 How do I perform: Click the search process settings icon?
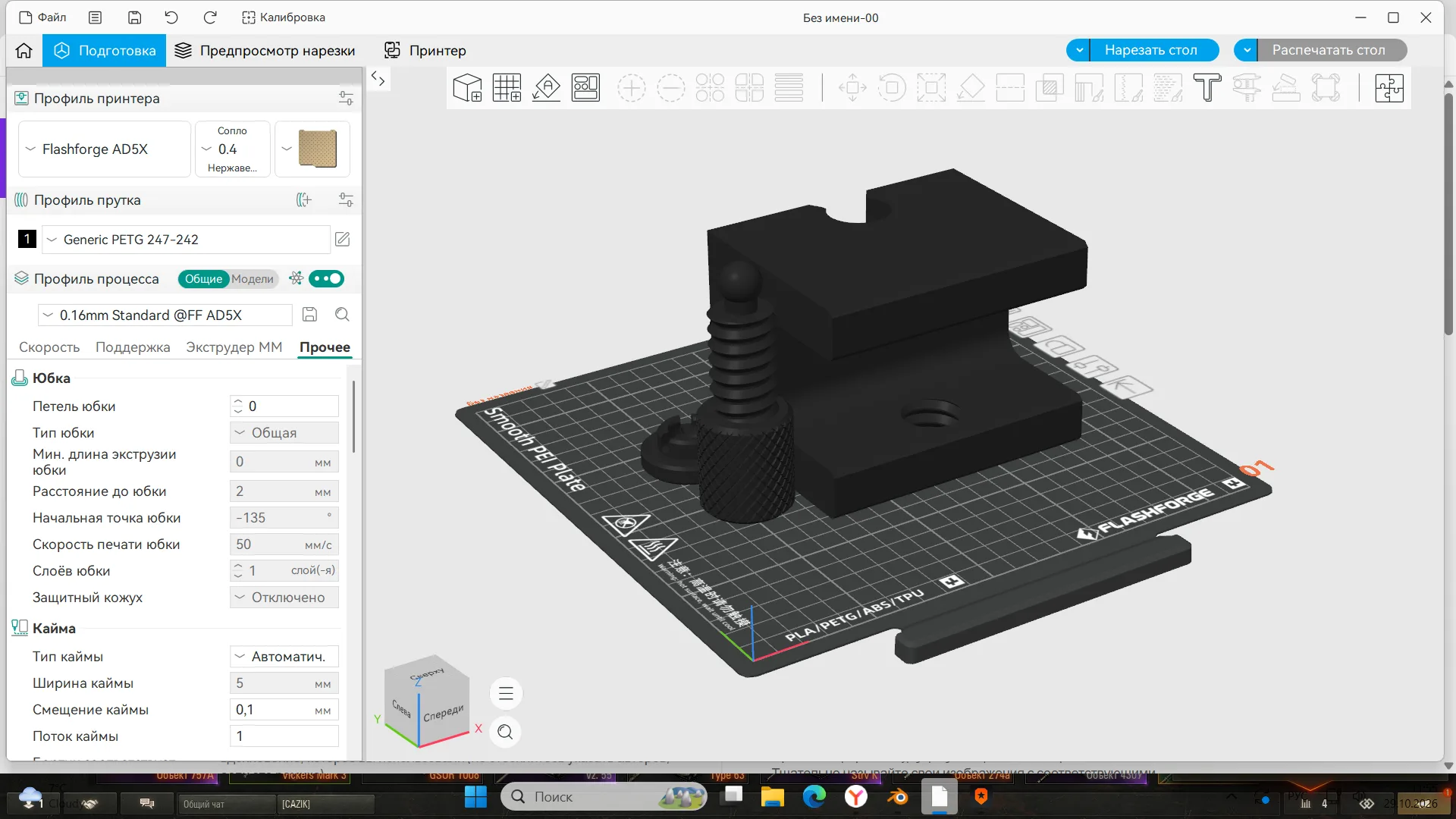pos(342,315)
